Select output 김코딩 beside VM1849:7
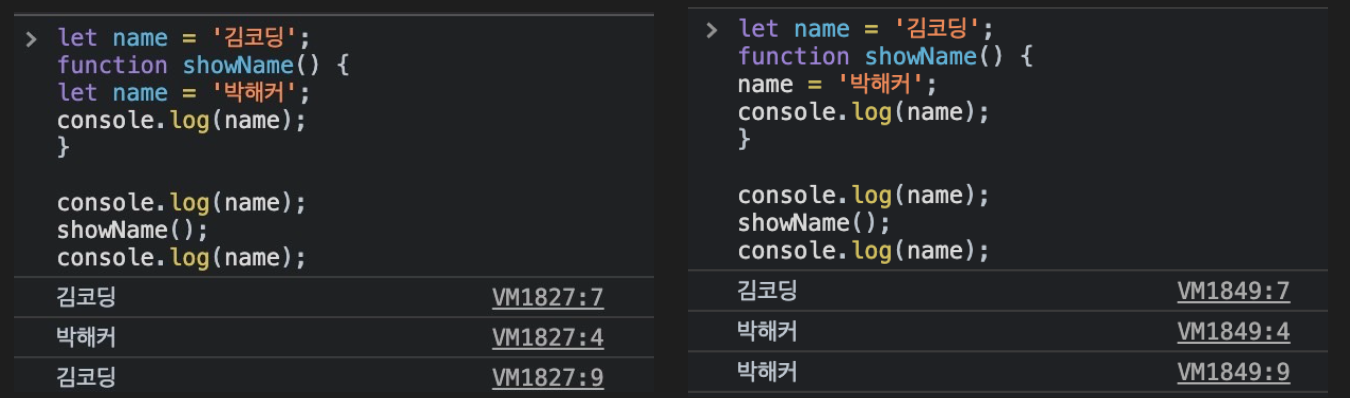The image size is (1350, 398). tap(768, 291)
